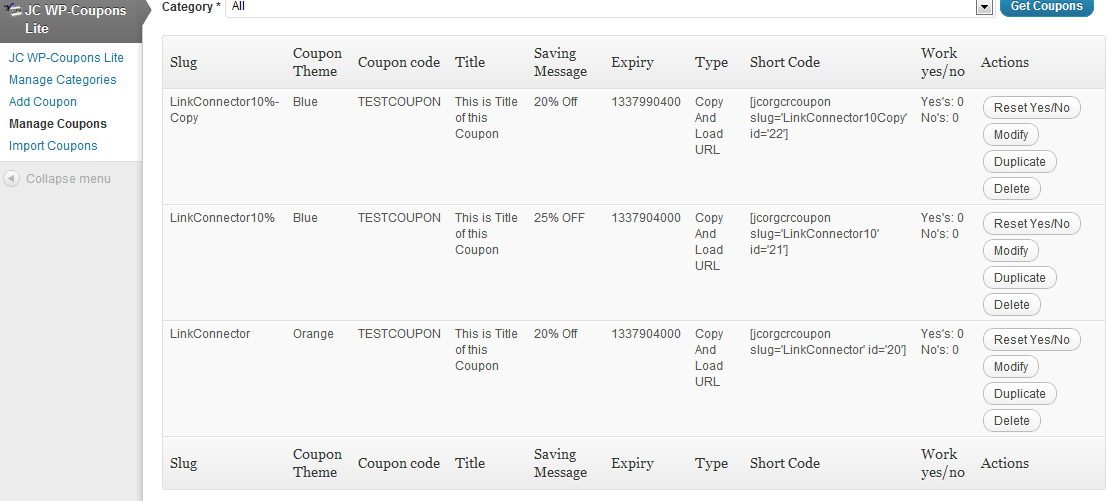
Task: Modify the LinkConnector10% coupon
Action: click(x=1011, y=251)
